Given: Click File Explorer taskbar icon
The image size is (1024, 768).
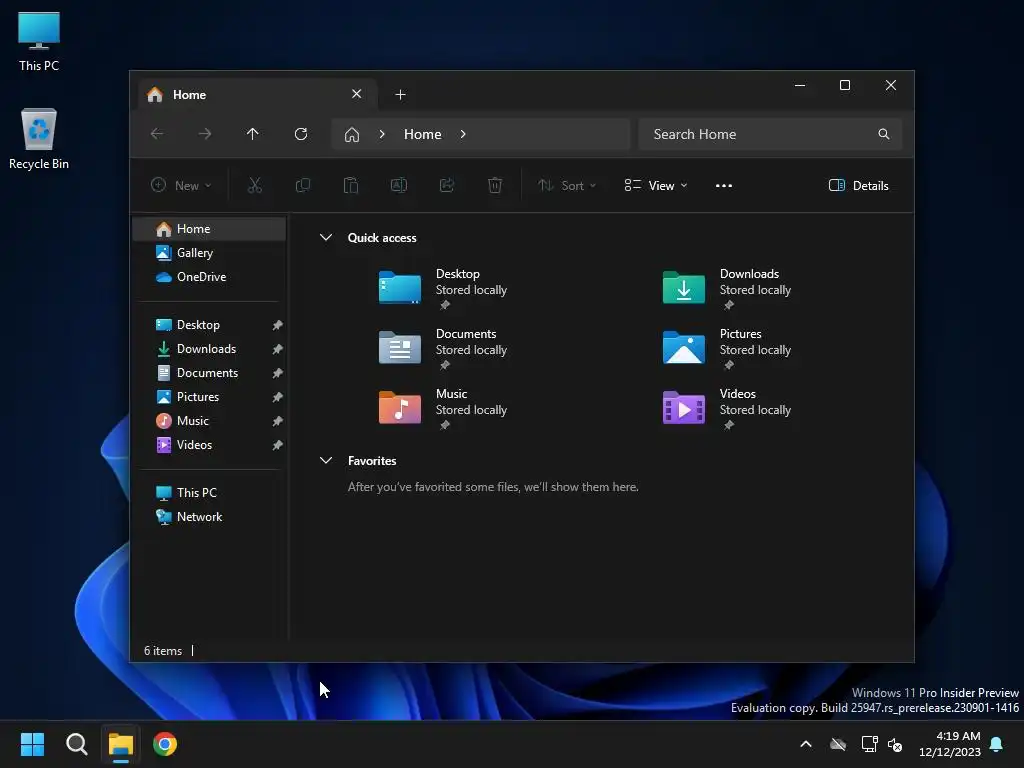Looking at the screenshot, I should coord(121,744).
